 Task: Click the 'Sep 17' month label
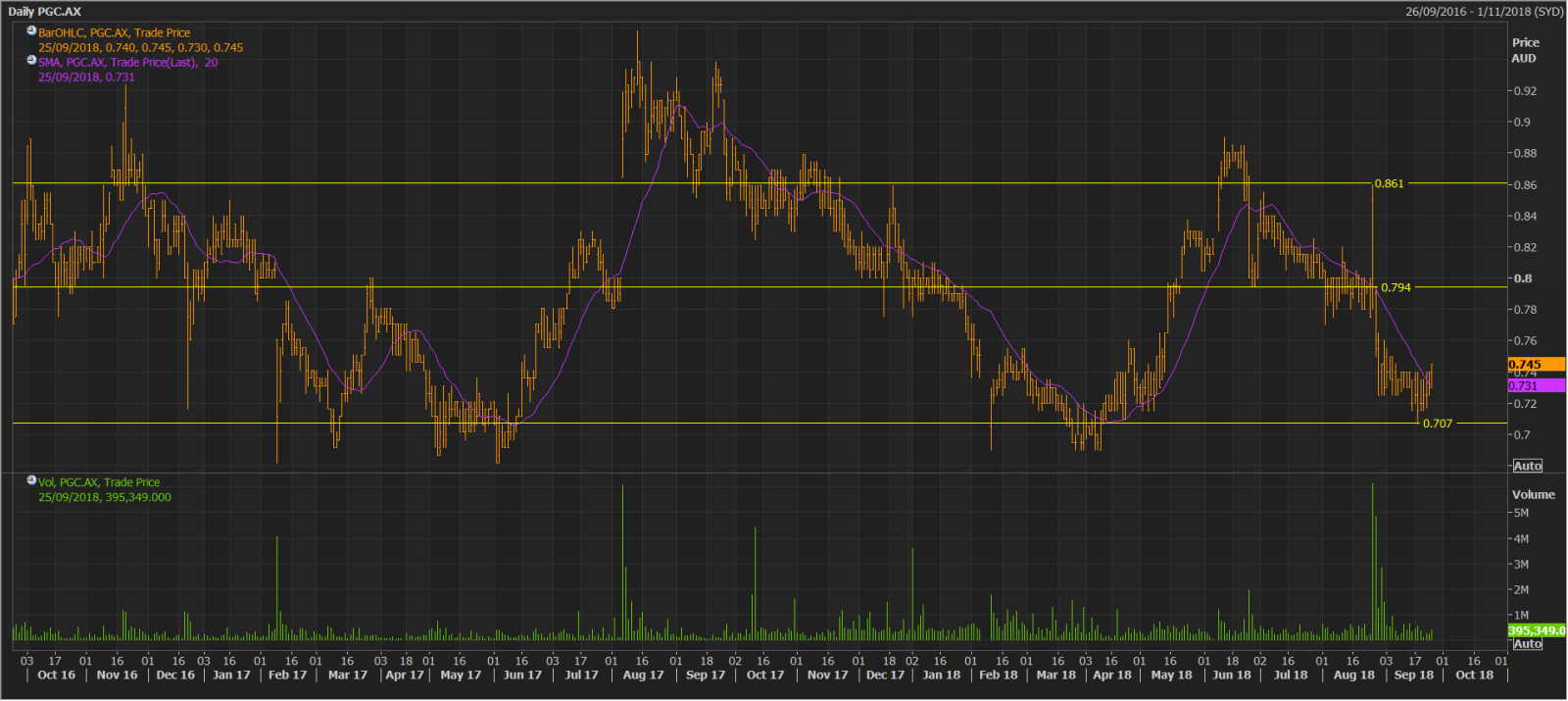point(706,675)
